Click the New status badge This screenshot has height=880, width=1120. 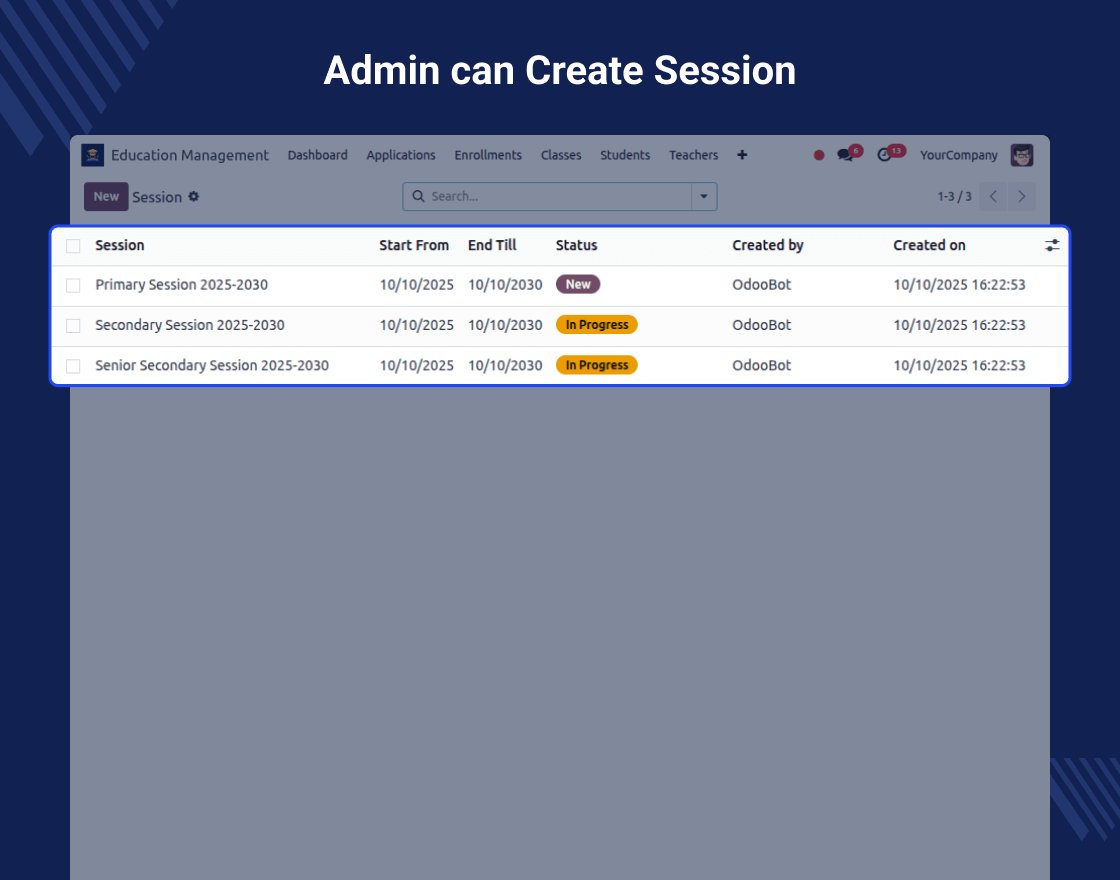578,284
